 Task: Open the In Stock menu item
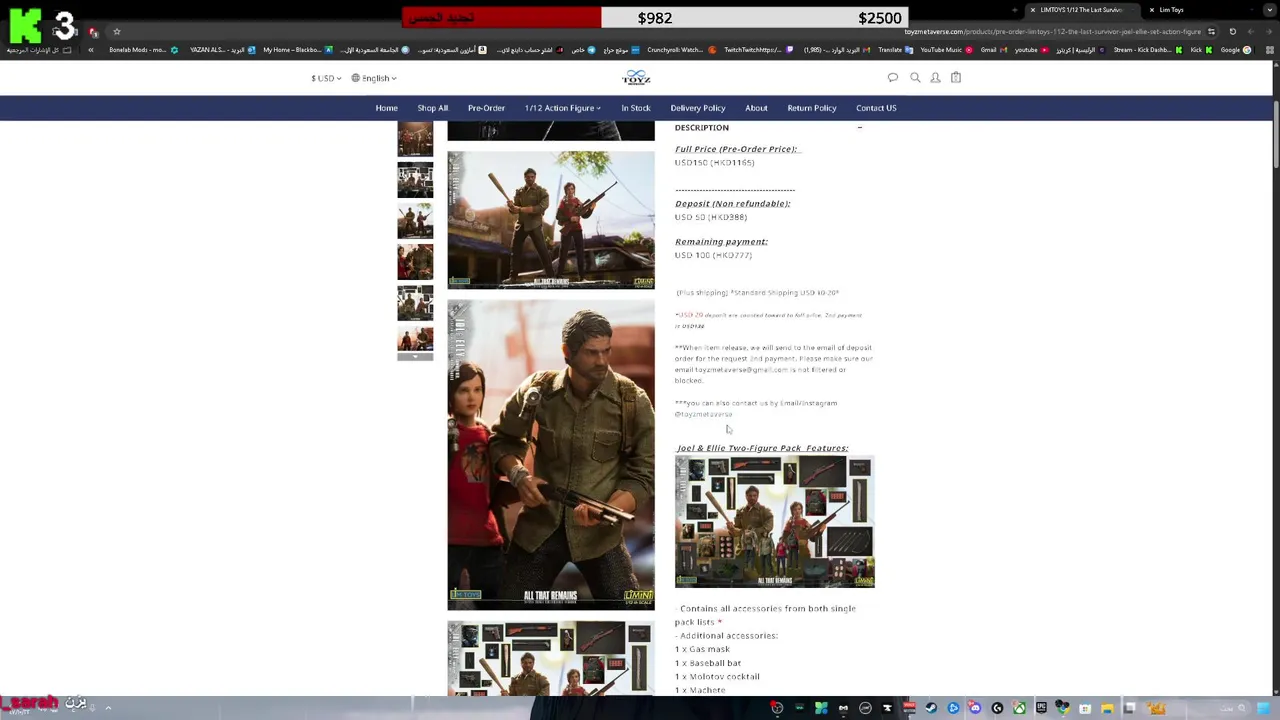coord(635,108)
